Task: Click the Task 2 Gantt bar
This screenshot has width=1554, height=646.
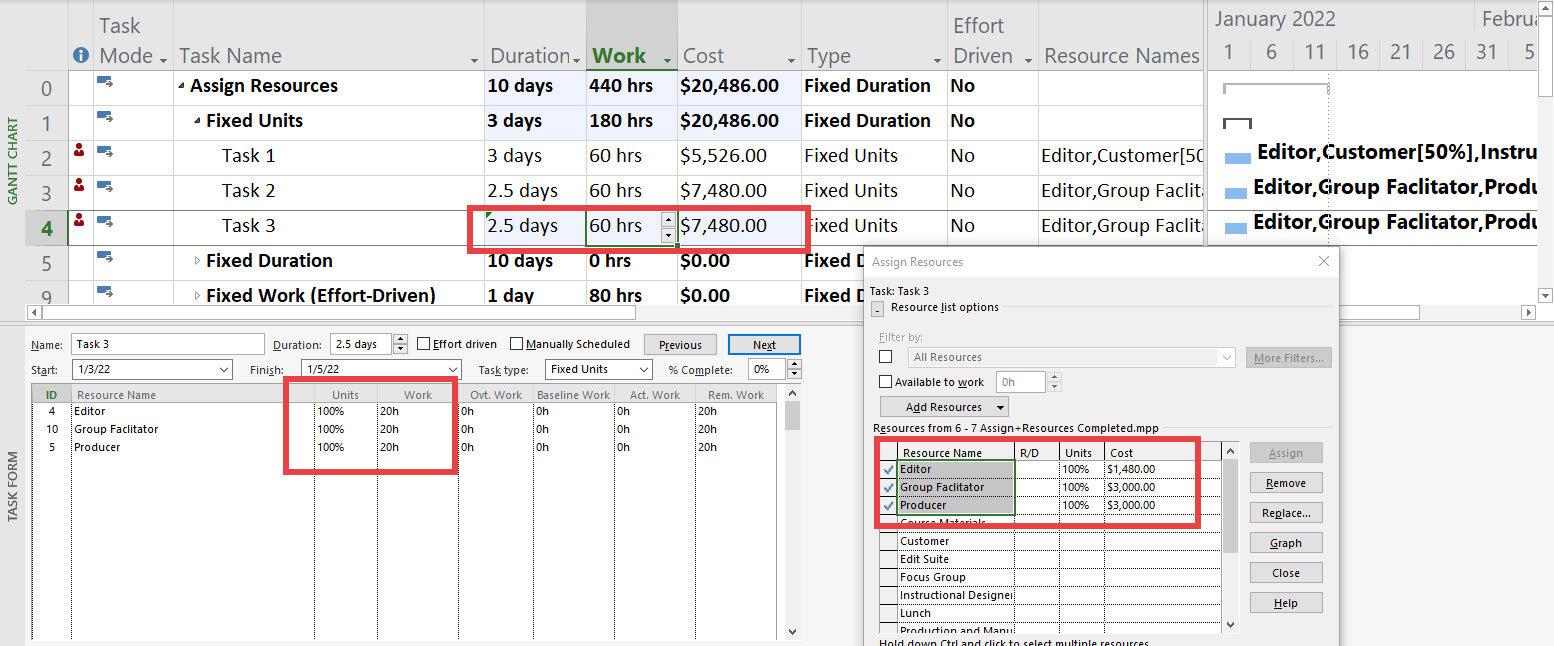Action: 1235,193
